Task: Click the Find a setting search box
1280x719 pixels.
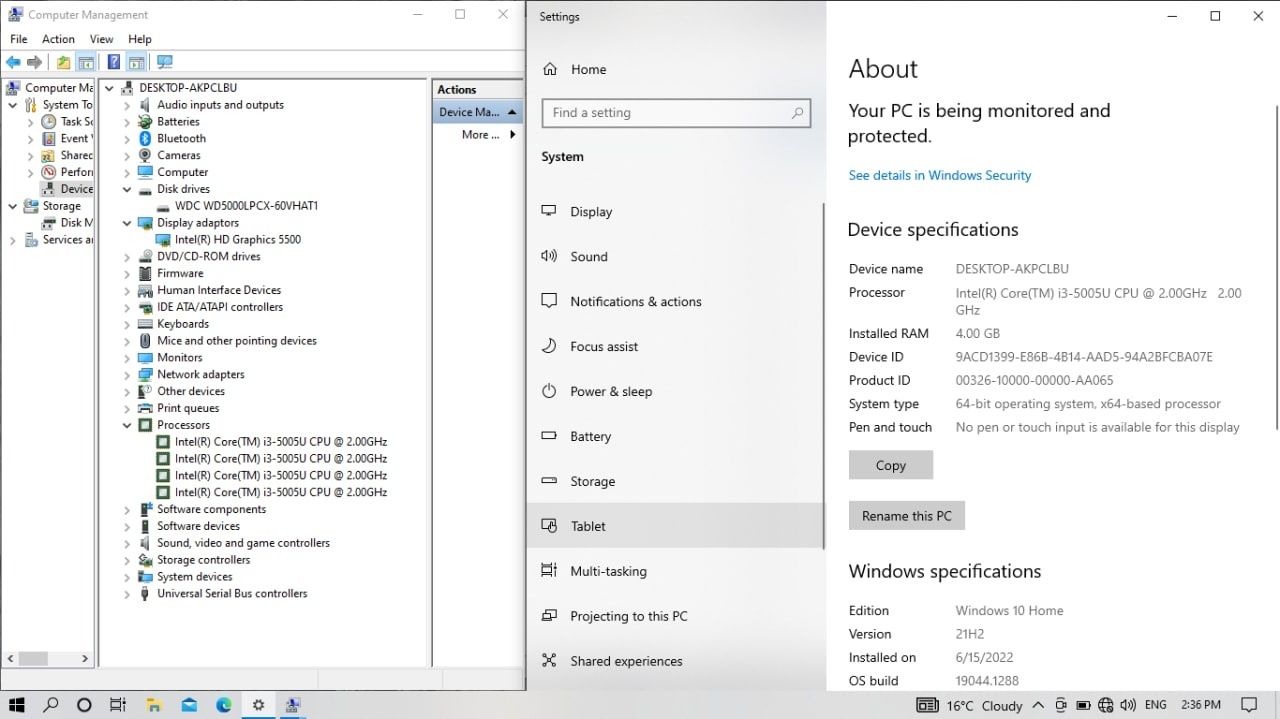Action: point(676,113)
